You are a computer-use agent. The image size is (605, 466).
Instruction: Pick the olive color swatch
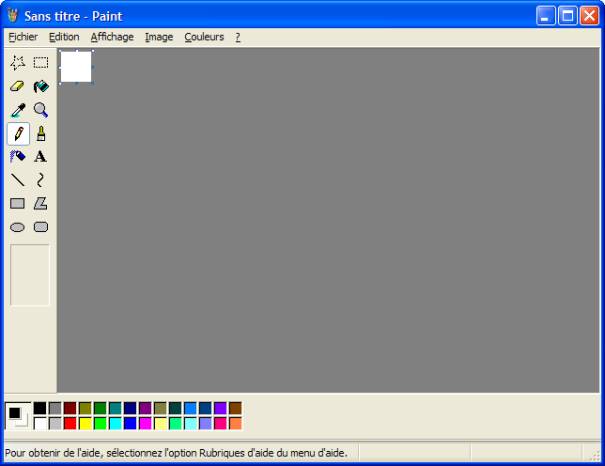(x=85, y=408)
